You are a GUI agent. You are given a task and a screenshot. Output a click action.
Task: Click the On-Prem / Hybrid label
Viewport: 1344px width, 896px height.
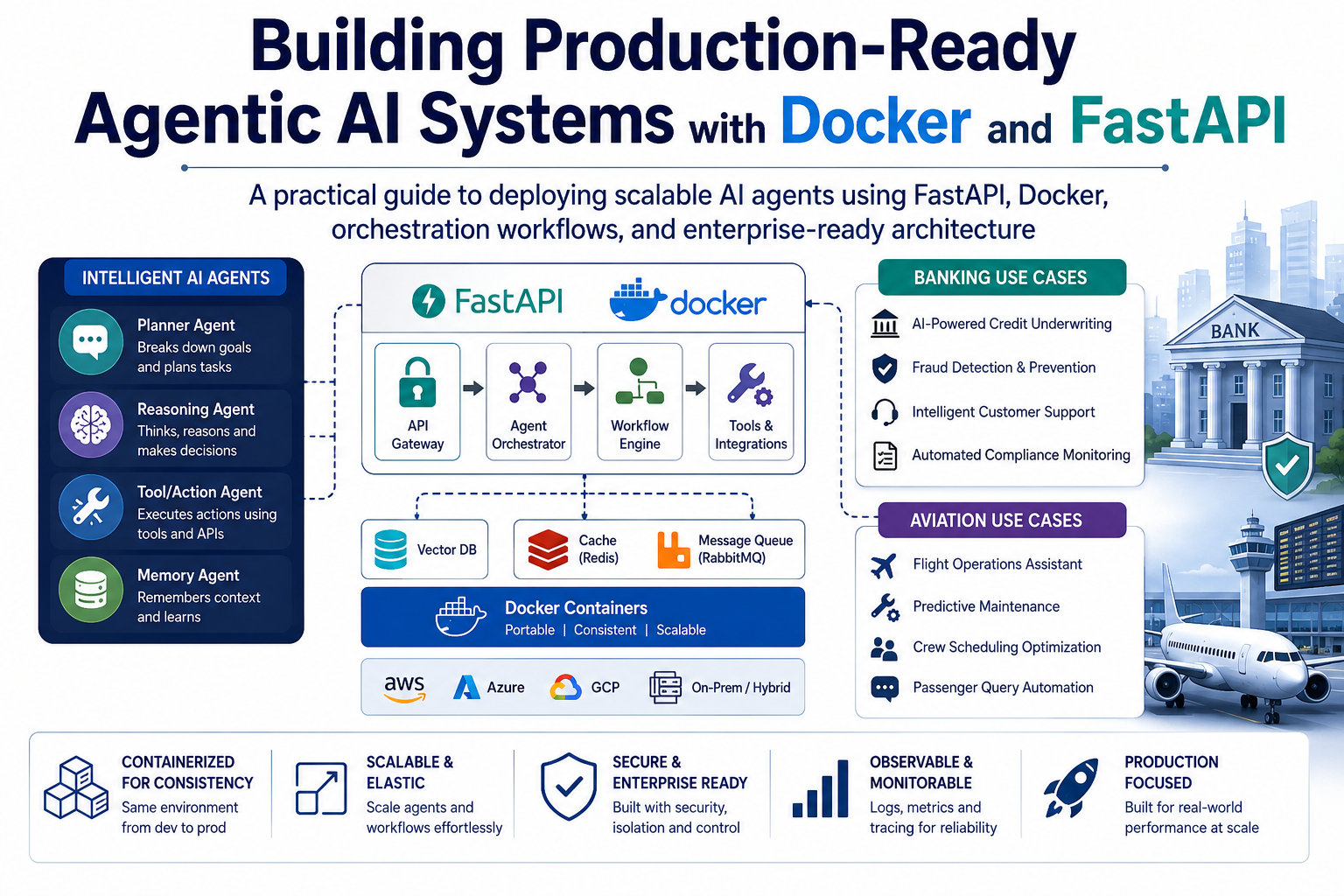(x=741, y=688)
